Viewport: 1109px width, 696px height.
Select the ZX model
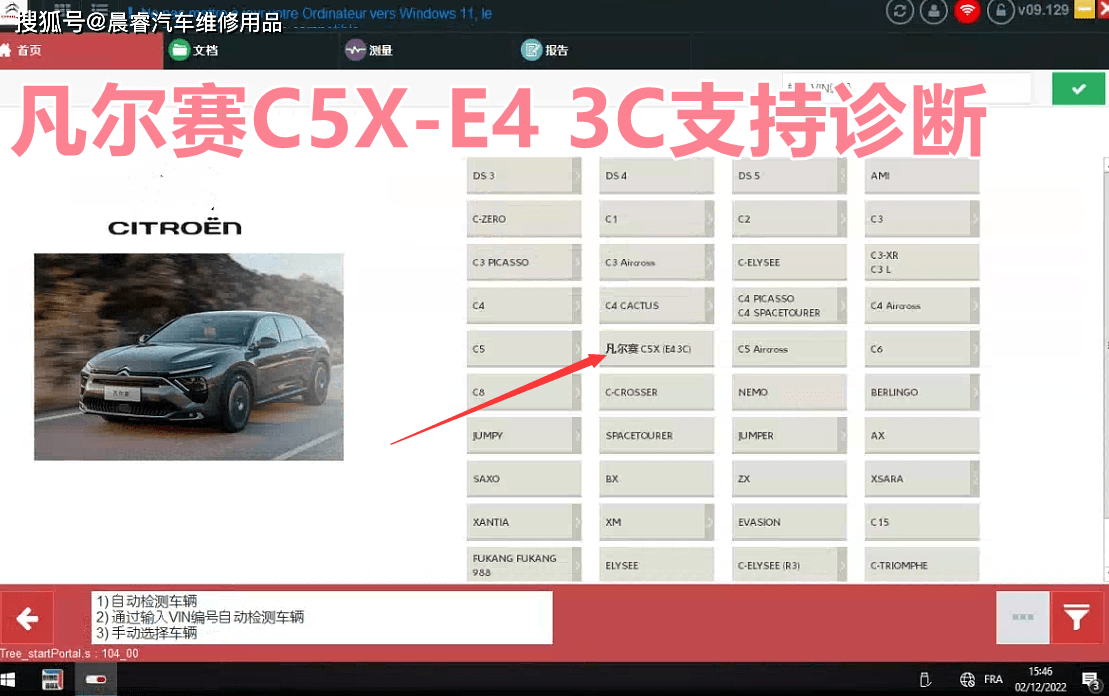(x=789, y=479)
